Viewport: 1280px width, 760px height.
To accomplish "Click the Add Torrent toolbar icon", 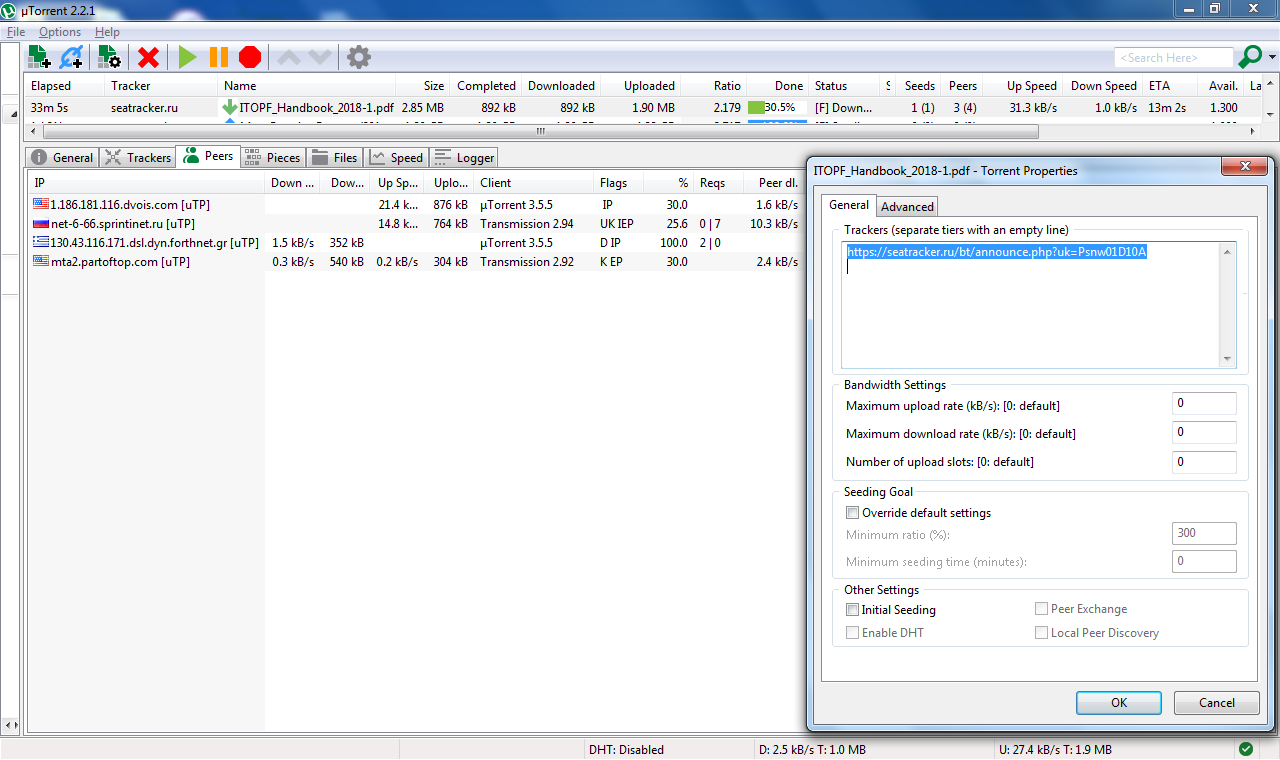I will (38, 57).
